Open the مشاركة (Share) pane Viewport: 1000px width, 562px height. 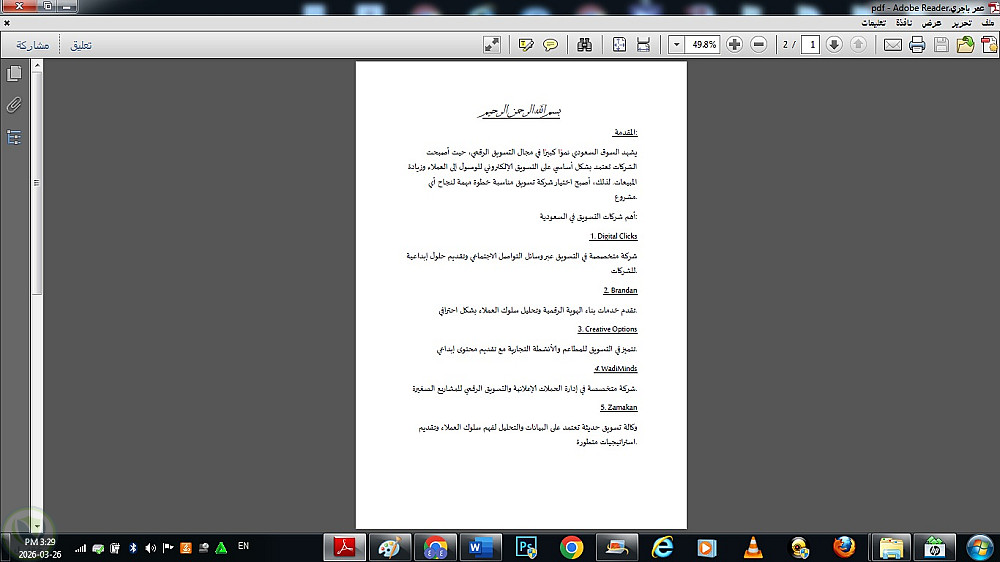point(33,45)
